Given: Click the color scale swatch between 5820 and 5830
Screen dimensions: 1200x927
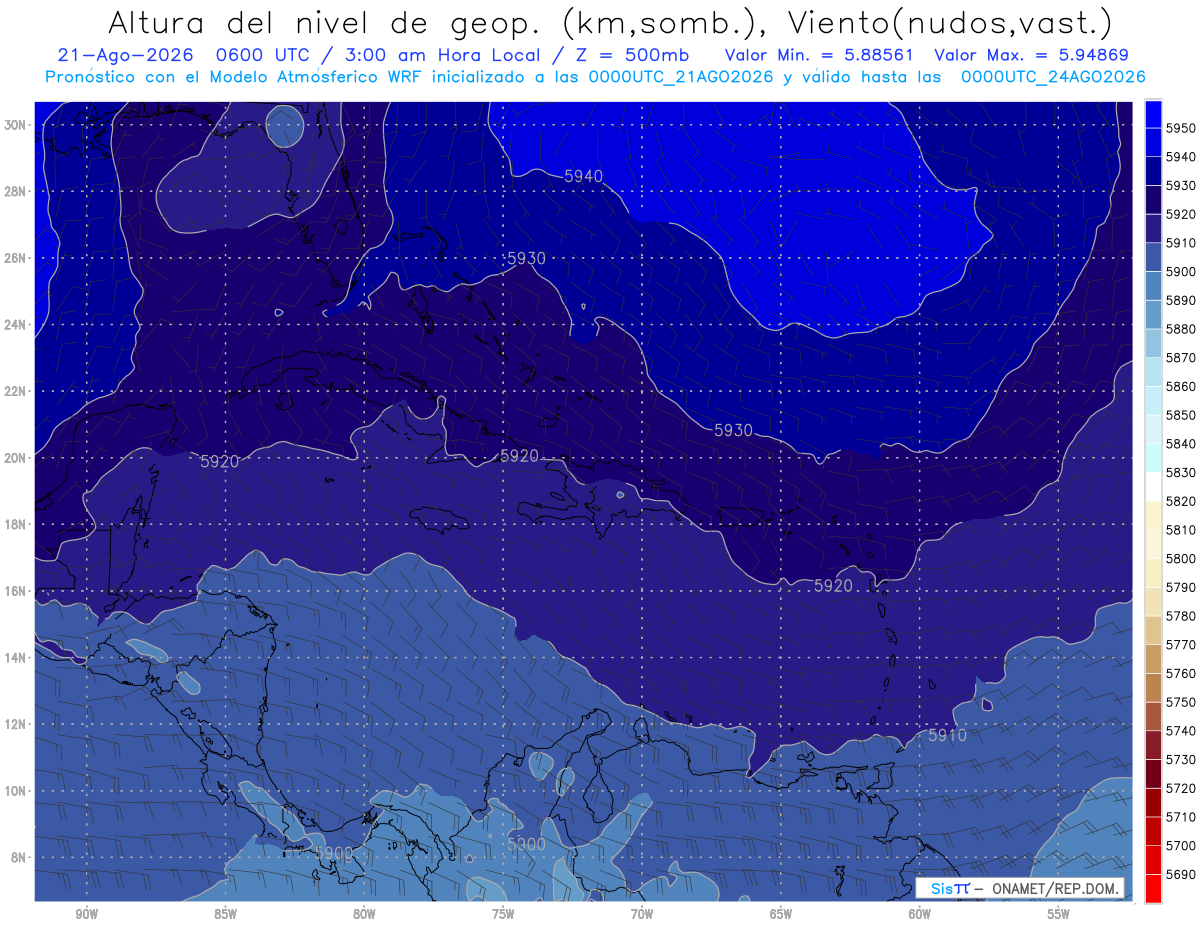Looking at the screenshot, I should pyautogui.click(x=1153, y=486).
